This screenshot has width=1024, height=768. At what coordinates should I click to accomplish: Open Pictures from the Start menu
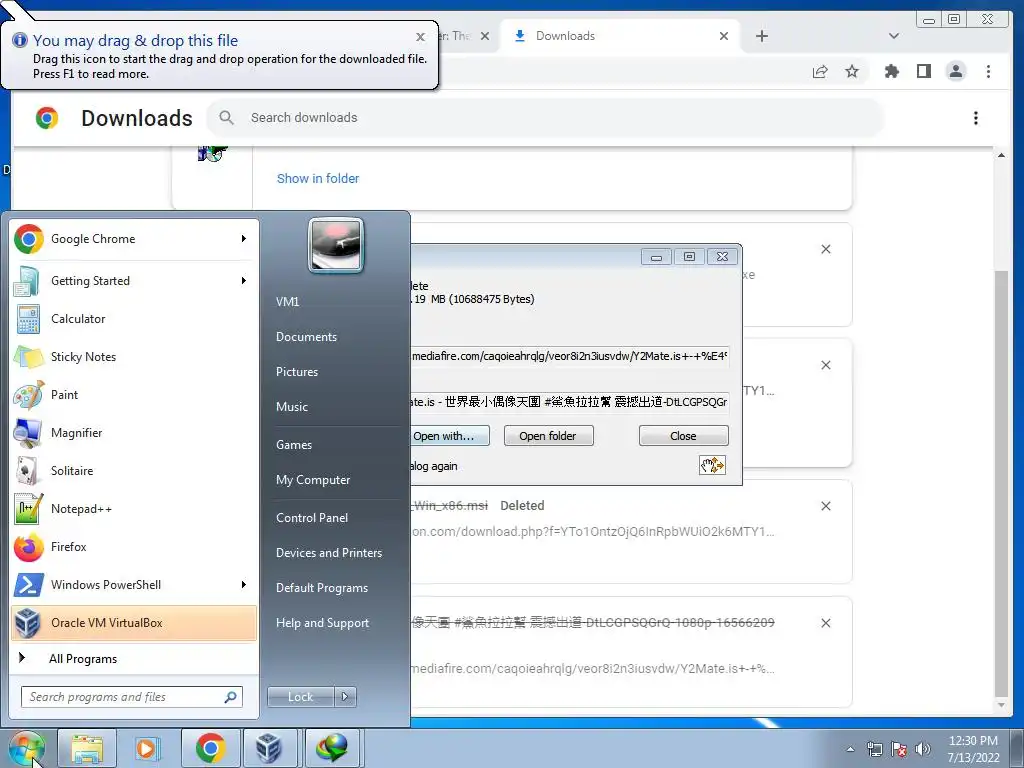[x=296, y=372]
